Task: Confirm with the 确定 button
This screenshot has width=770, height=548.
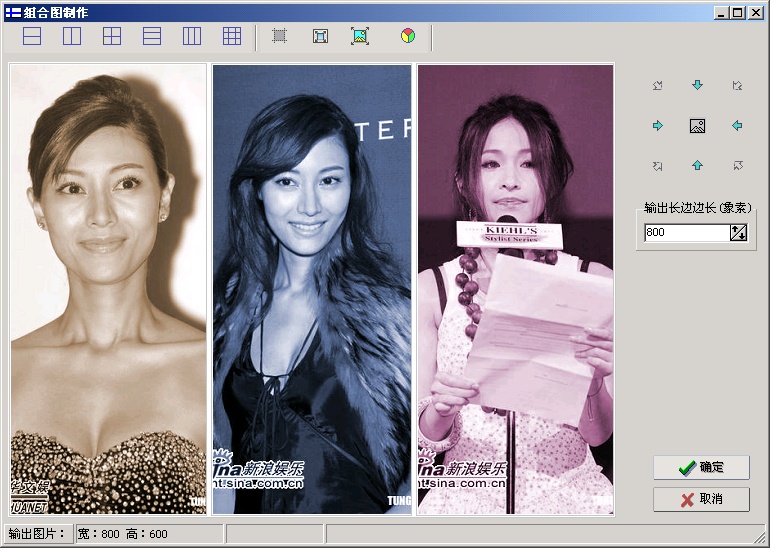Action: [x=701, y=467]
